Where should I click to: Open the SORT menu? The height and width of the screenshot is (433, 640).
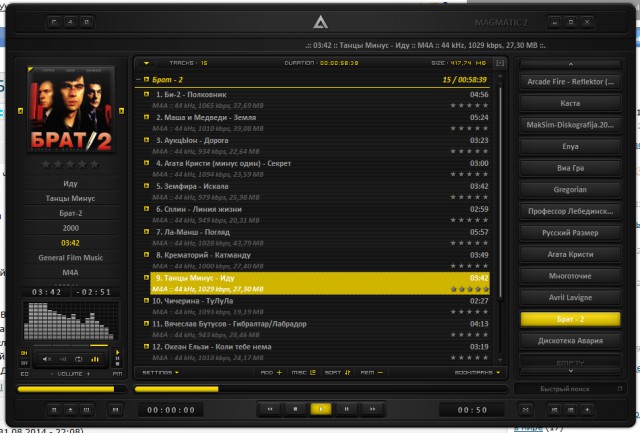coord(337,373)
